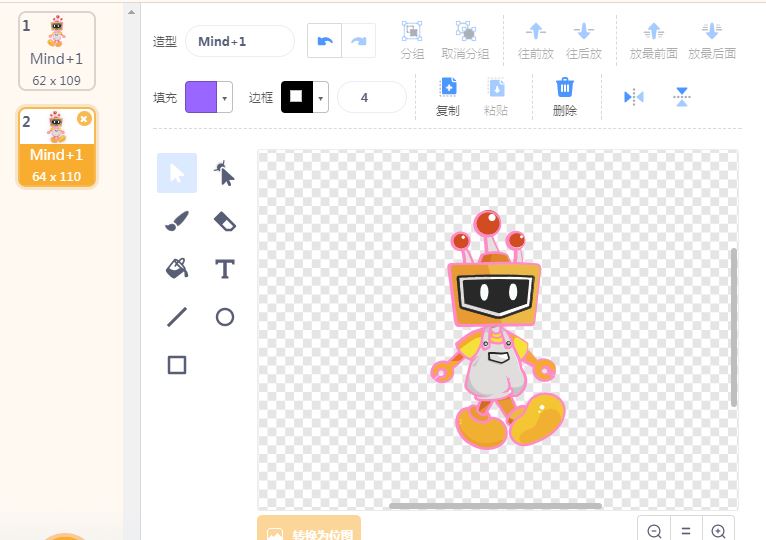Flip the costume horizontally
The image size is (766, 540).
tap(634, 97)
